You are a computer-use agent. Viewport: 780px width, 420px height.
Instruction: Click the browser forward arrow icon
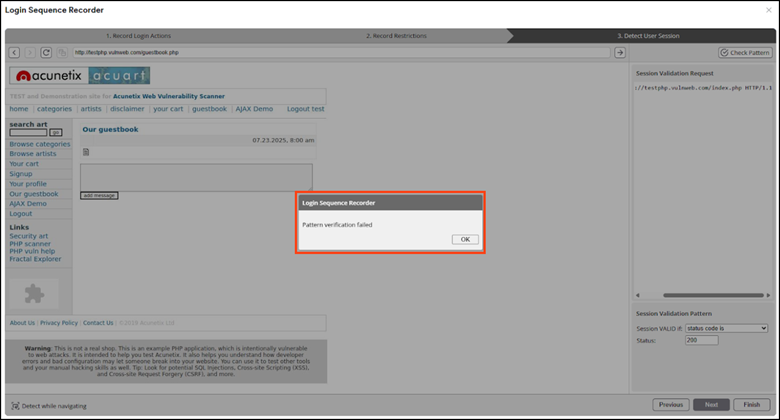click(30, 53)
